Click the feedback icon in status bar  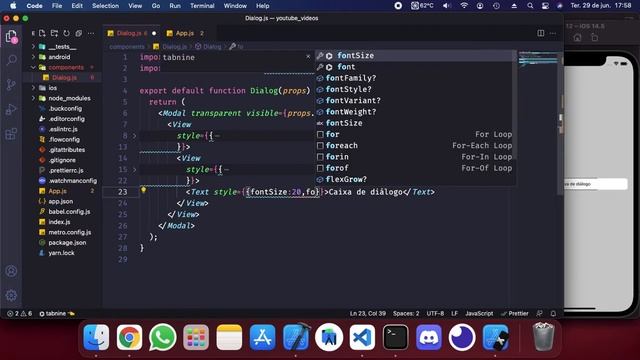540,313
